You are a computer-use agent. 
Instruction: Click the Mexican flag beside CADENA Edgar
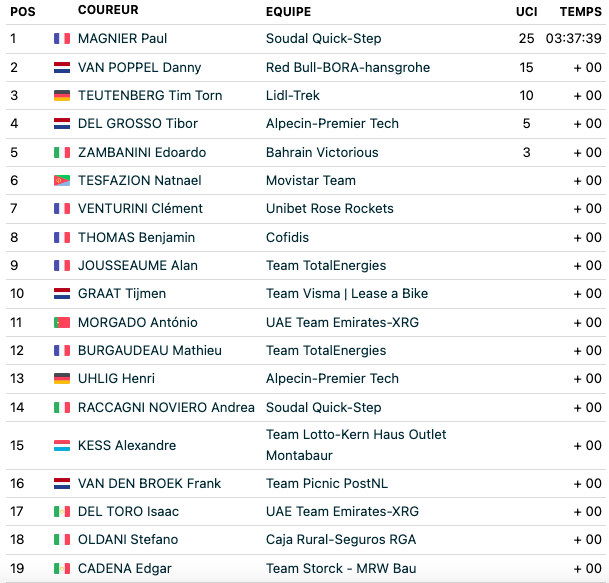click(x=62, y=569)
